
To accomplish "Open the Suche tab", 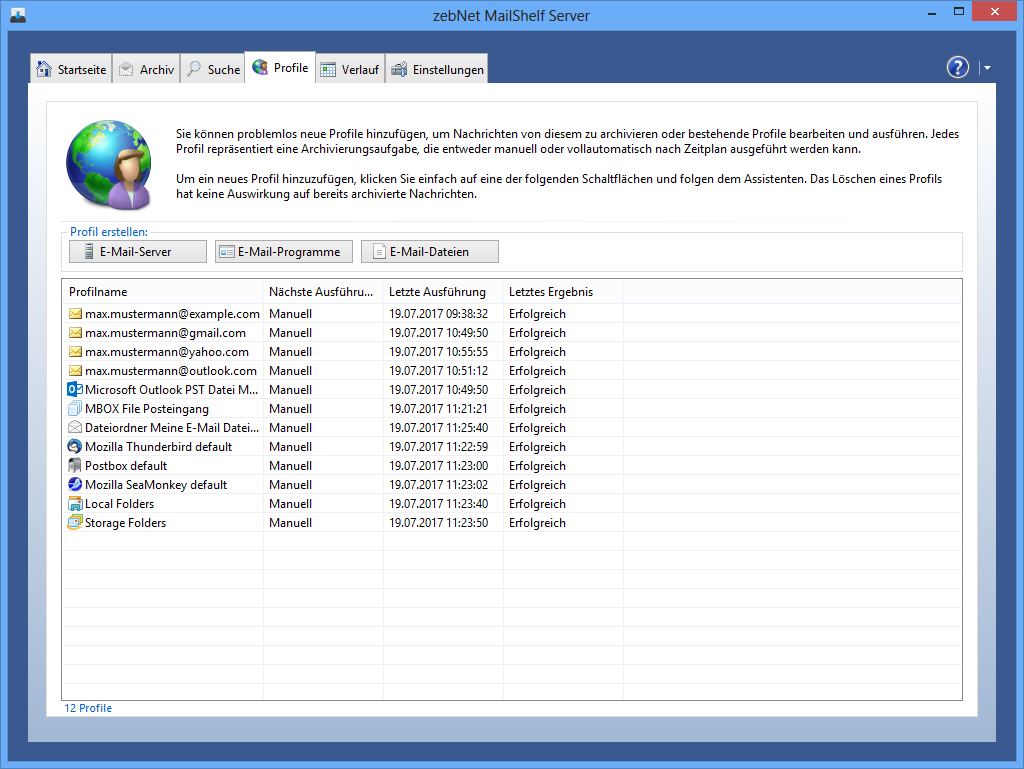I will pyautogui.click(x=213, y=69).
